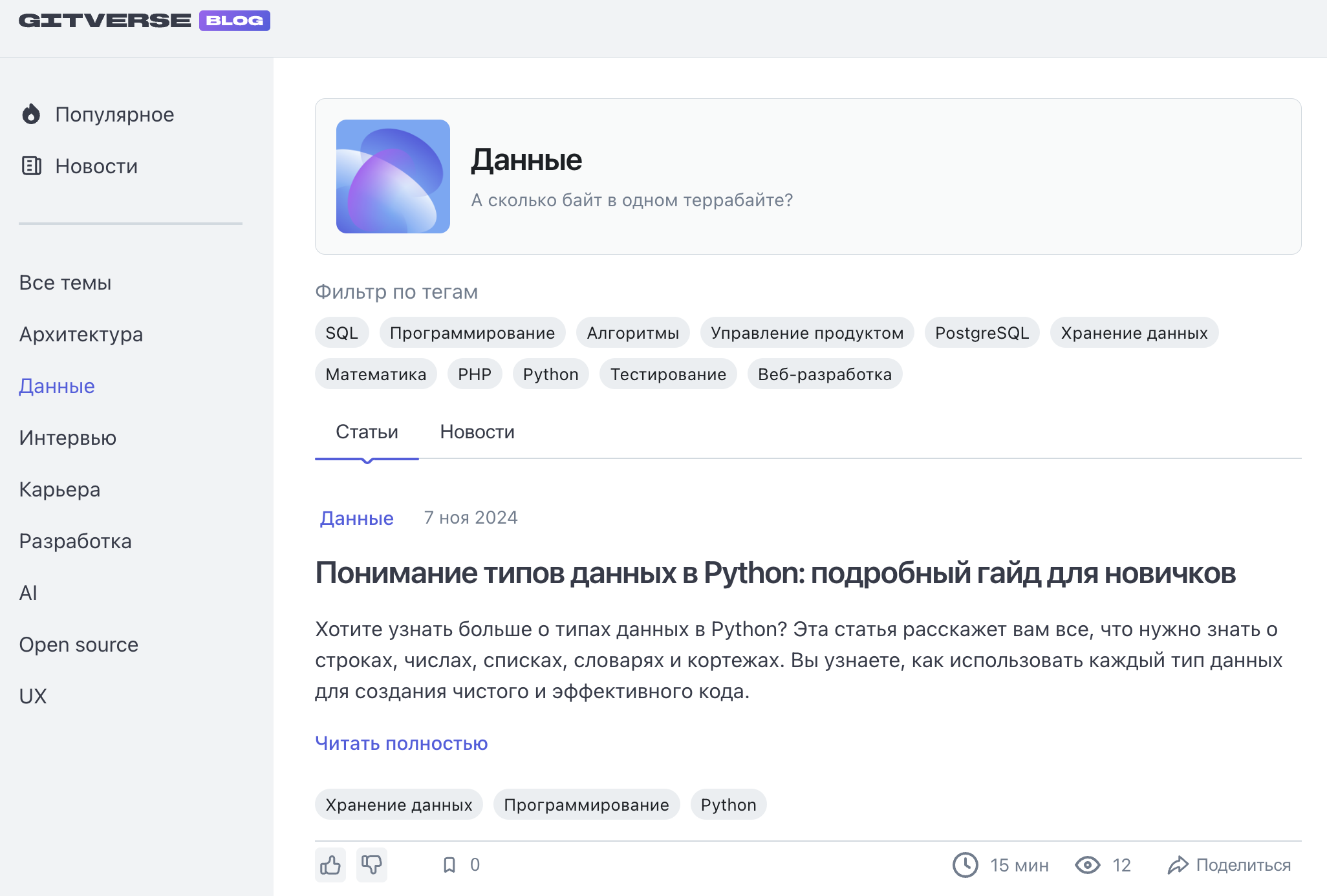Dislike the article with the thumbs-down icon
1327x896 pixels.
[371, 864]
